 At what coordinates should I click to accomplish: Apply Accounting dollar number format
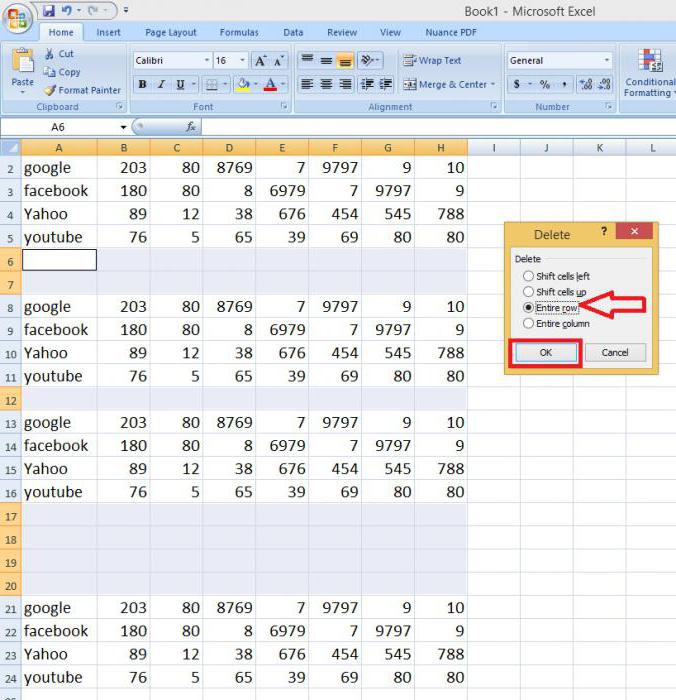(x=517, y=84)
